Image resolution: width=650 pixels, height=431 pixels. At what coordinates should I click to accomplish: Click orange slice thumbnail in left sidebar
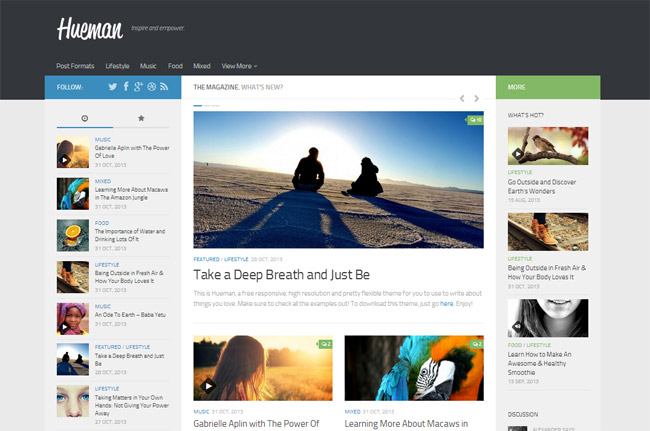73,235
